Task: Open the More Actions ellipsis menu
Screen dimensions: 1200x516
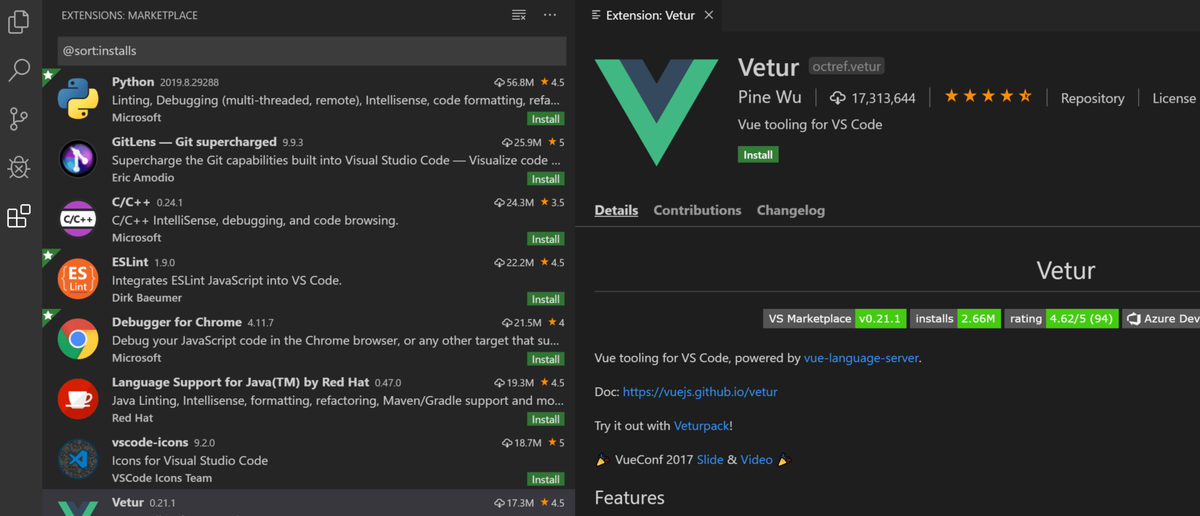Action: click(x=550, y=16)
